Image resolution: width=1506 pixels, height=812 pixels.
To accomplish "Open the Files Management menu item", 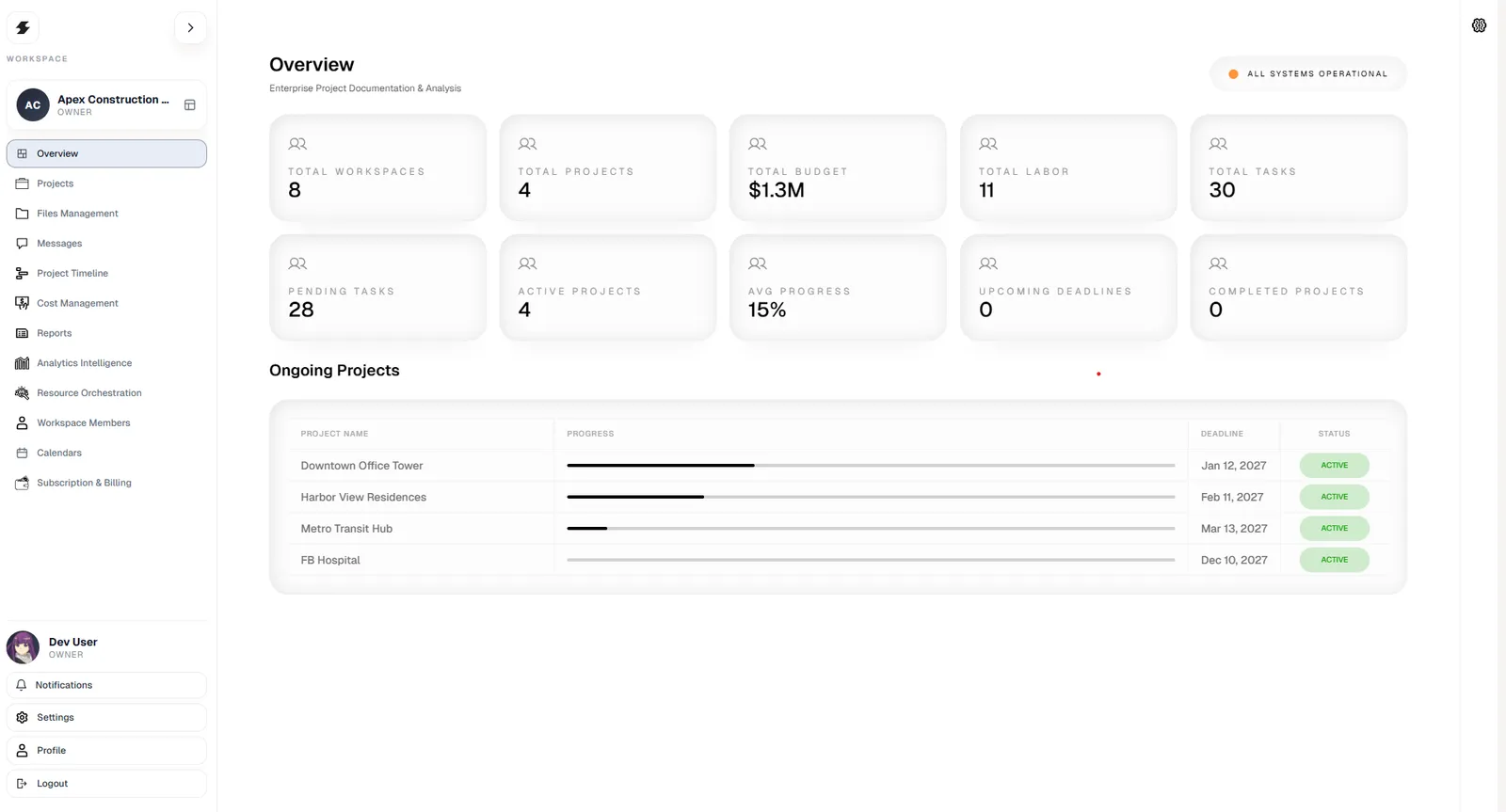I will (106, 214).
